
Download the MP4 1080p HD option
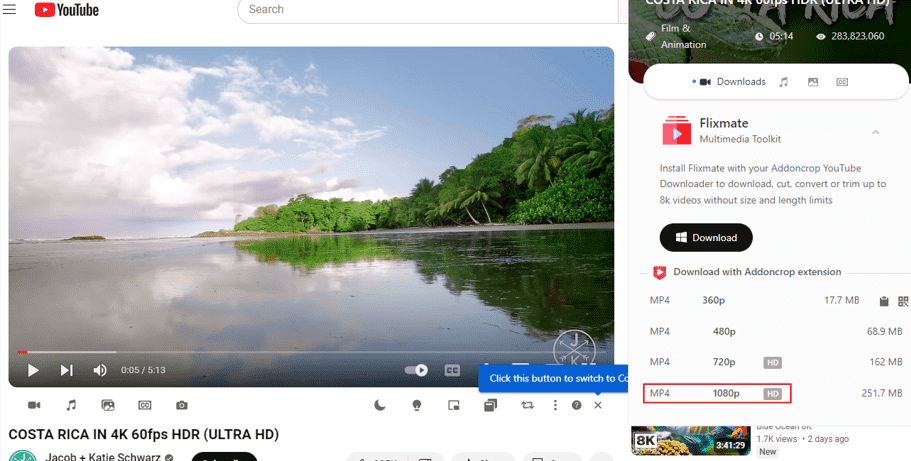click(x=716, y=394)
